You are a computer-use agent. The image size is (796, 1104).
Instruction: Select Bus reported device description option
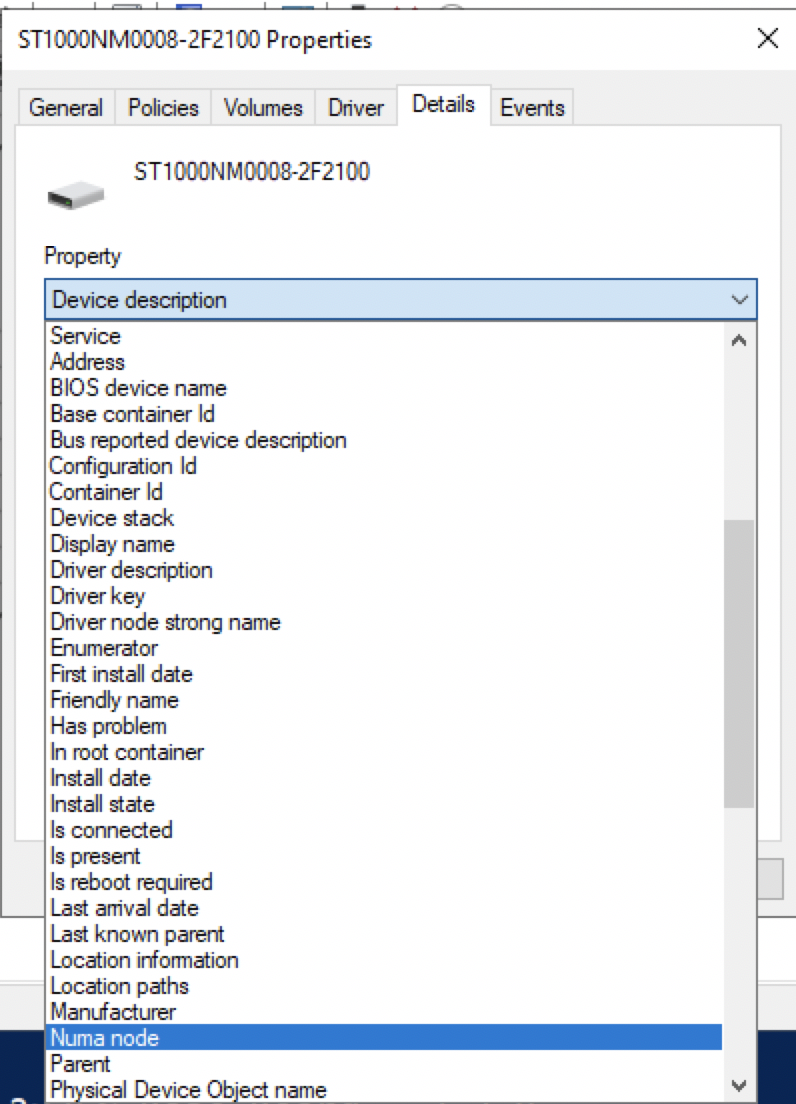pyautogui.click(x=384, y=440)
